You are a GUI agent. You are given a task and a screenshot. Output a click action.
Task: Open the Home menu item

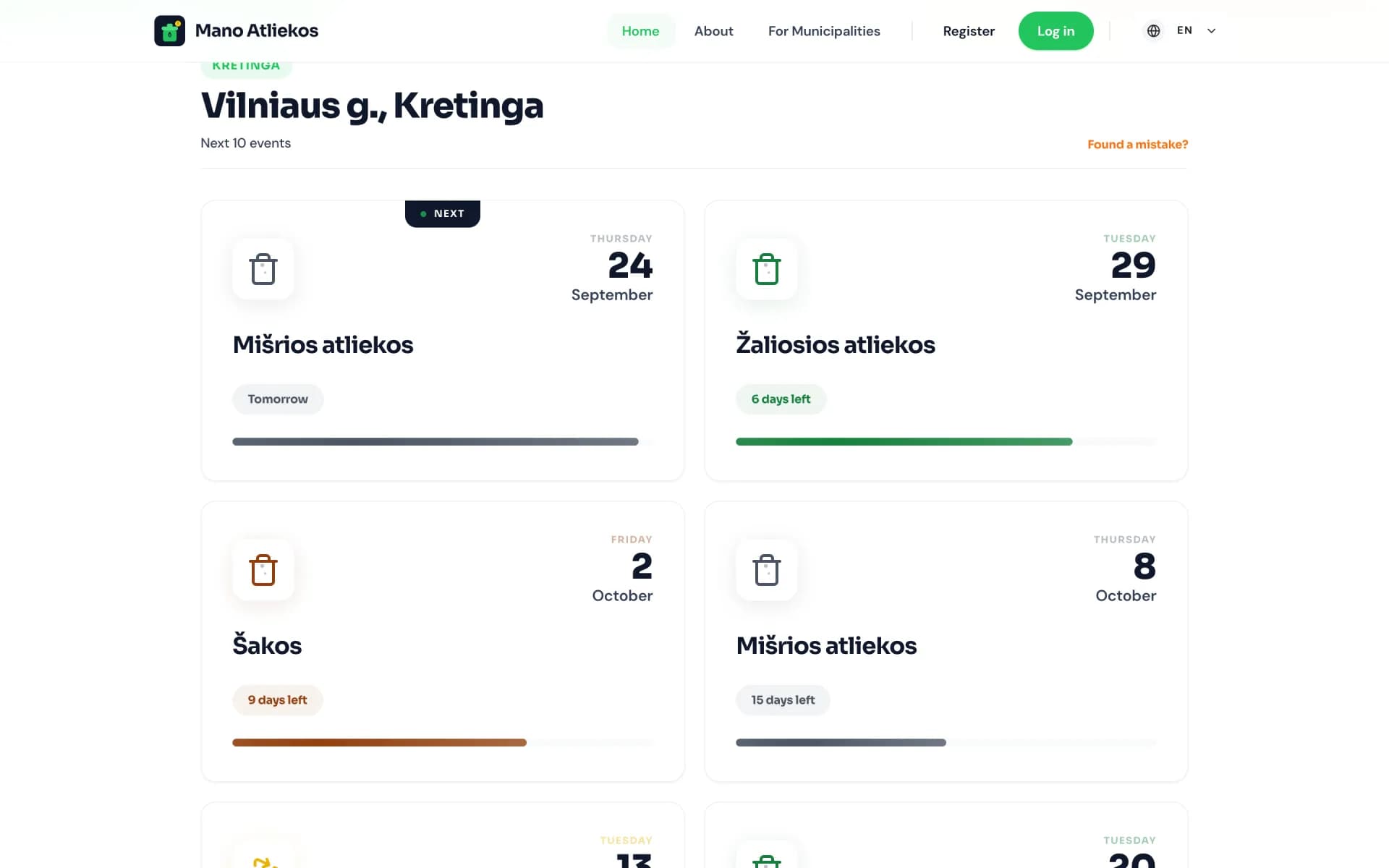point(640,31)
